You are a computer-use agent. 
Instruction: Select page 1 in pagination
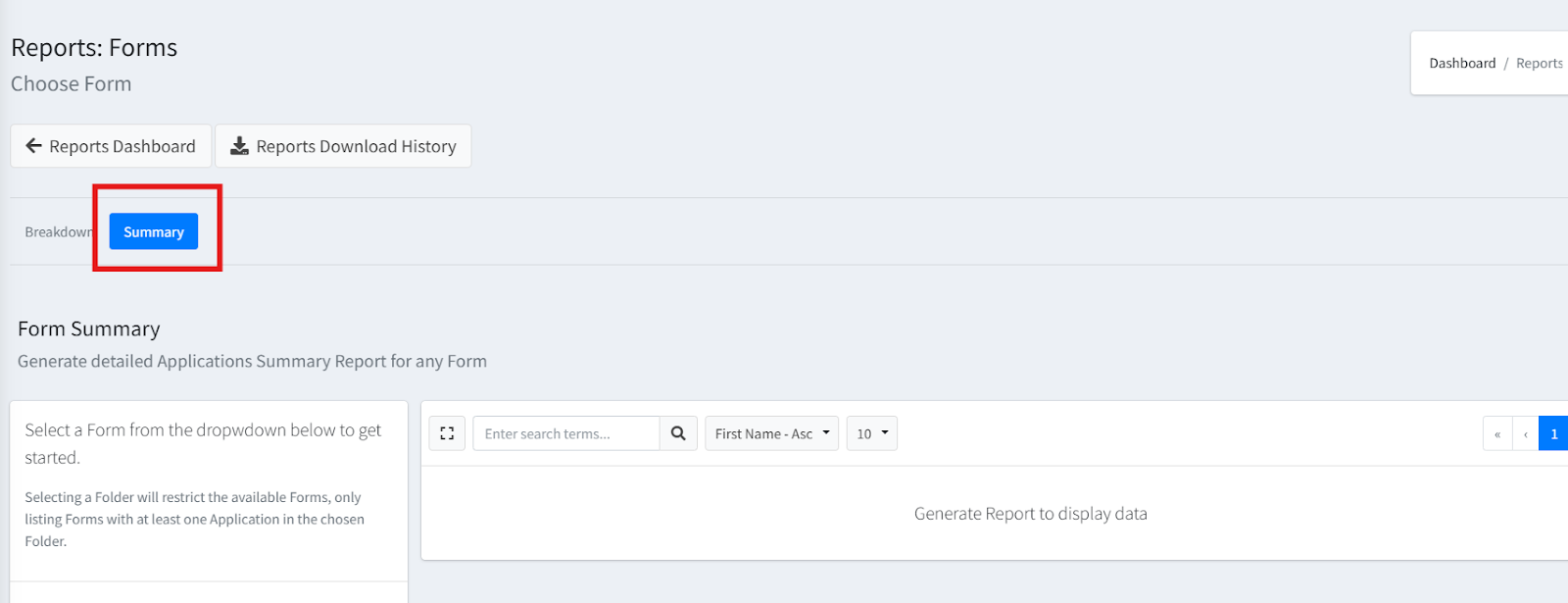pyautogui.click(x=1553, y=433)
